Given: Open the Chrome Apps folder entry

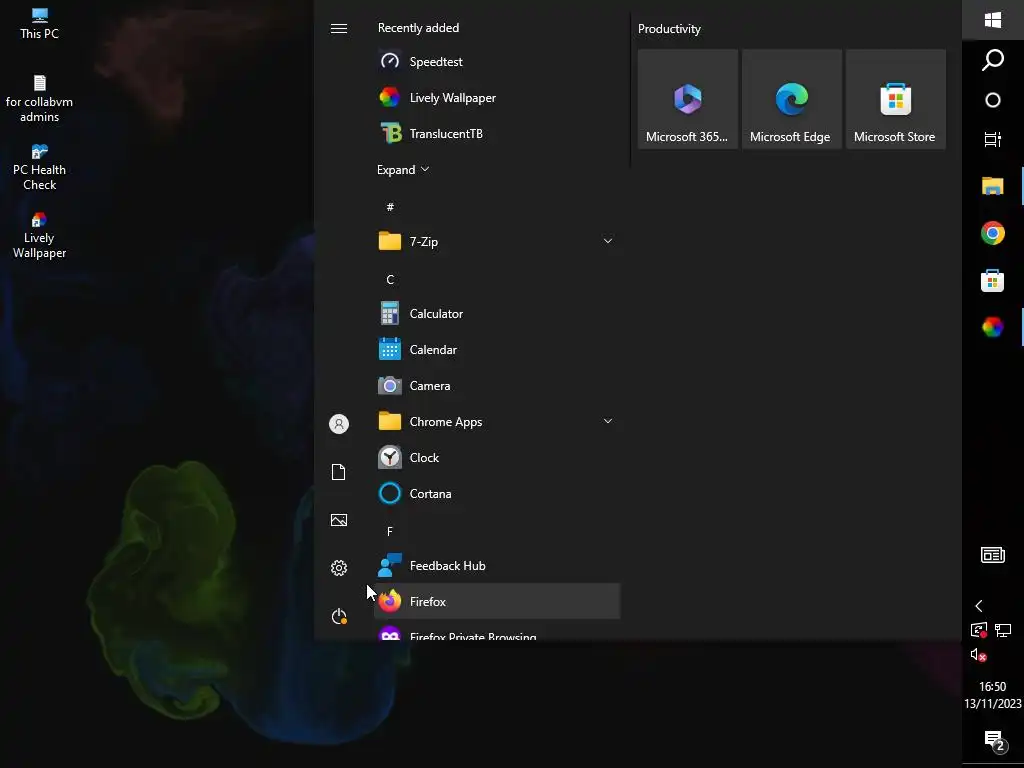Looking at the screenshot, I should click(496, 422).
